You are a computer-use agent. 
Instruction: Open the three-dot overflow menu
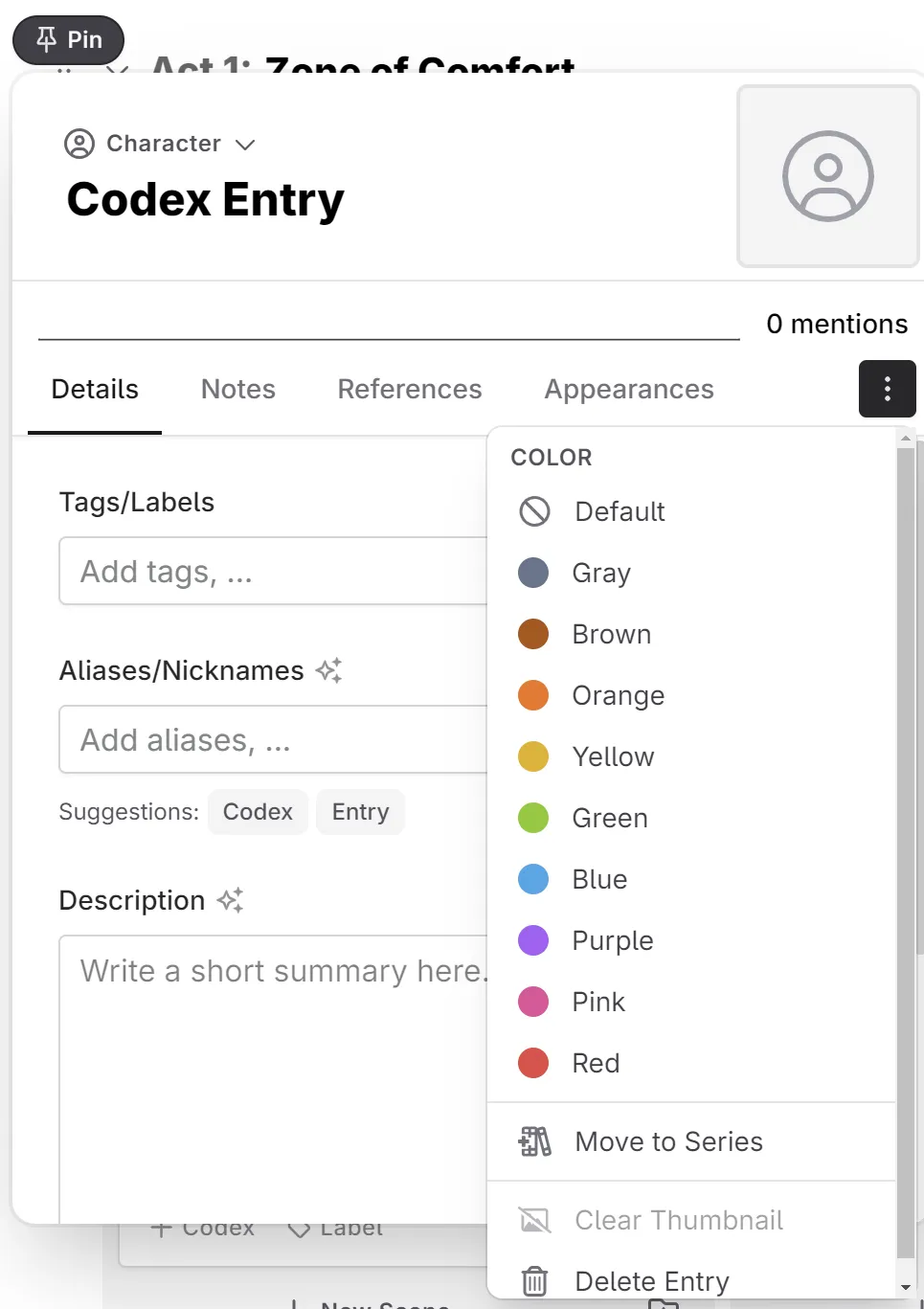tap(886, 389)
